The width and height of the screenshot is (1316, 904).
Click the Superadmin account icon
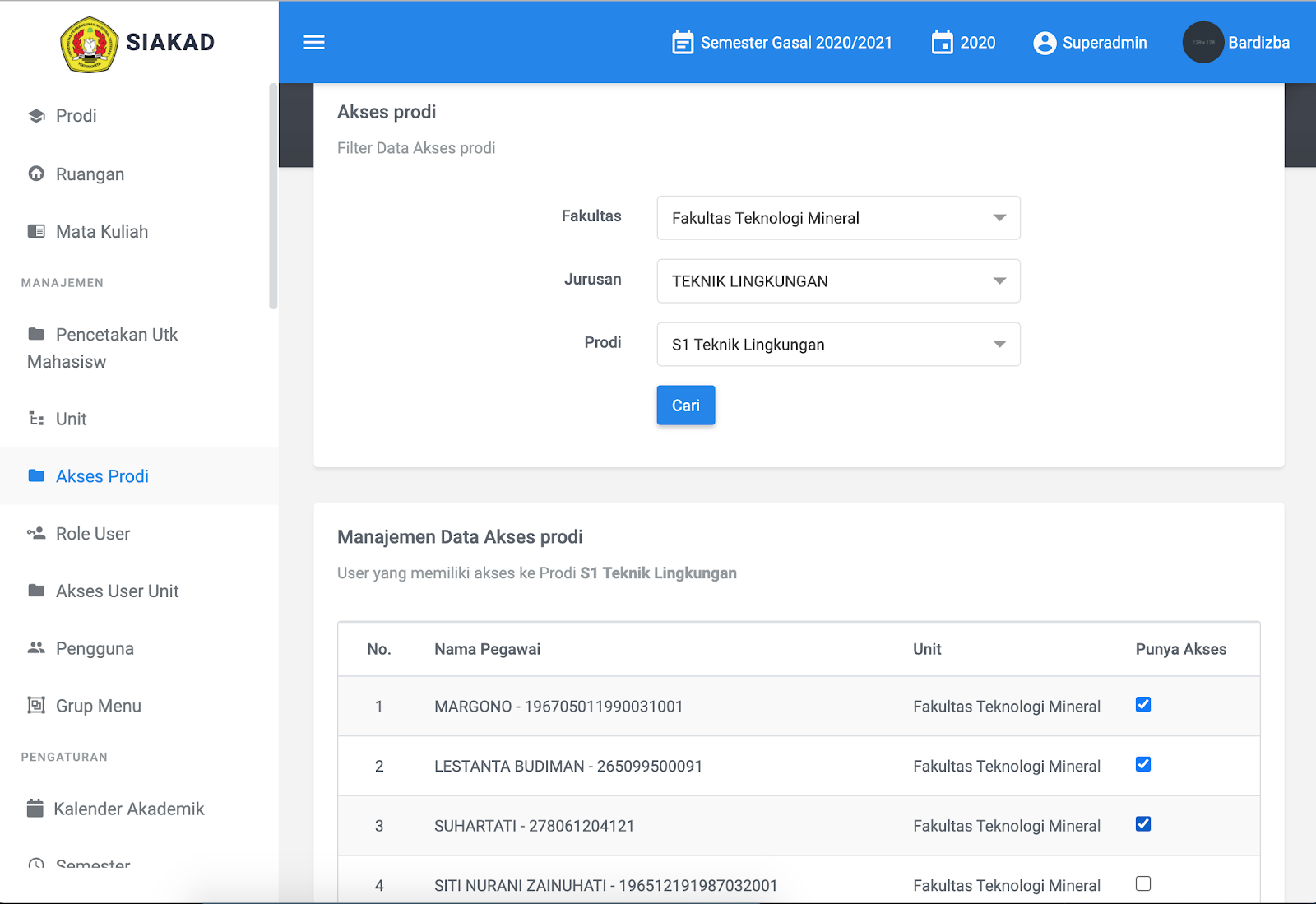[x=1045, y=43]
